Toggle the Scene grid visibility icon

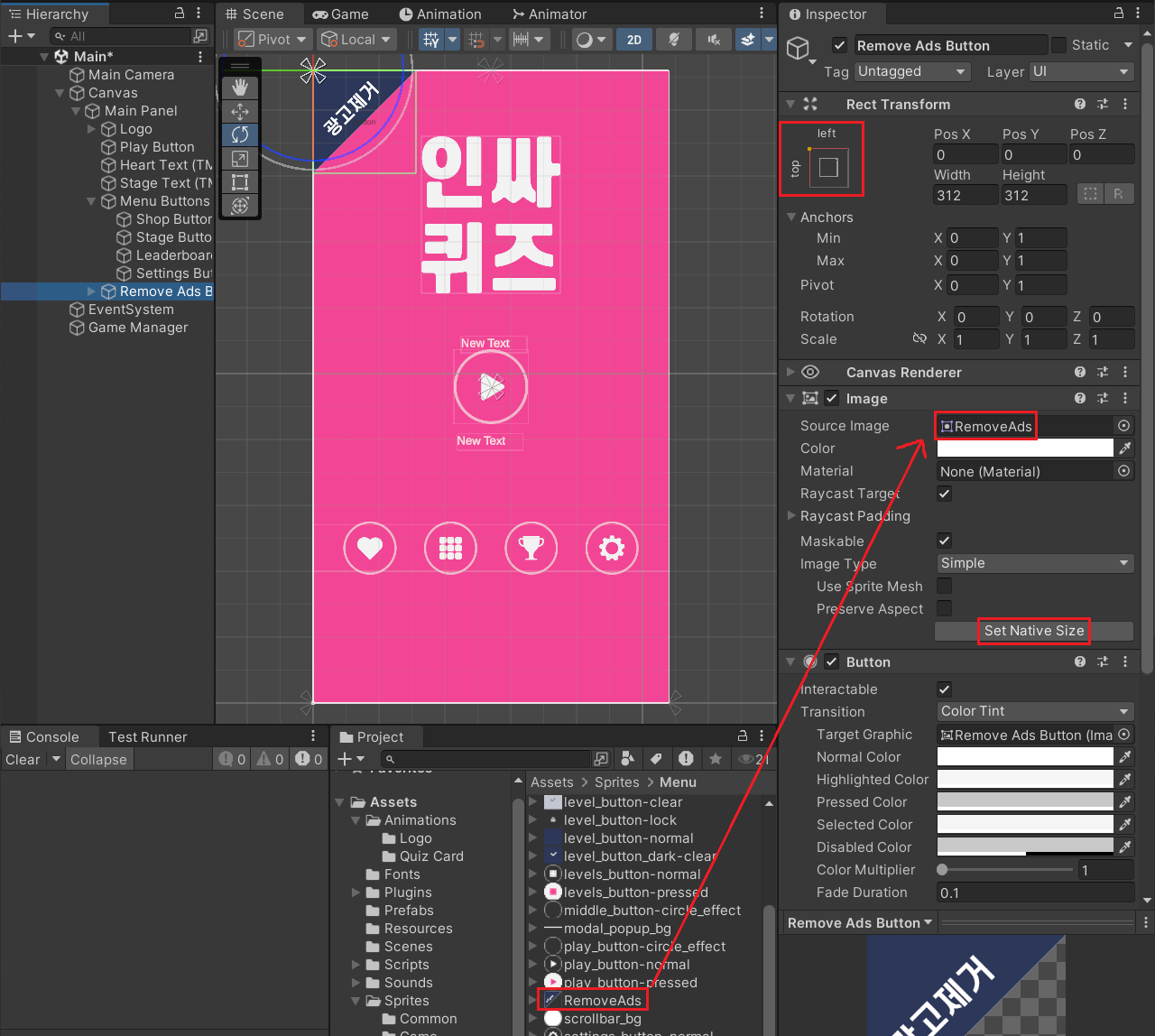click(431, 40)
